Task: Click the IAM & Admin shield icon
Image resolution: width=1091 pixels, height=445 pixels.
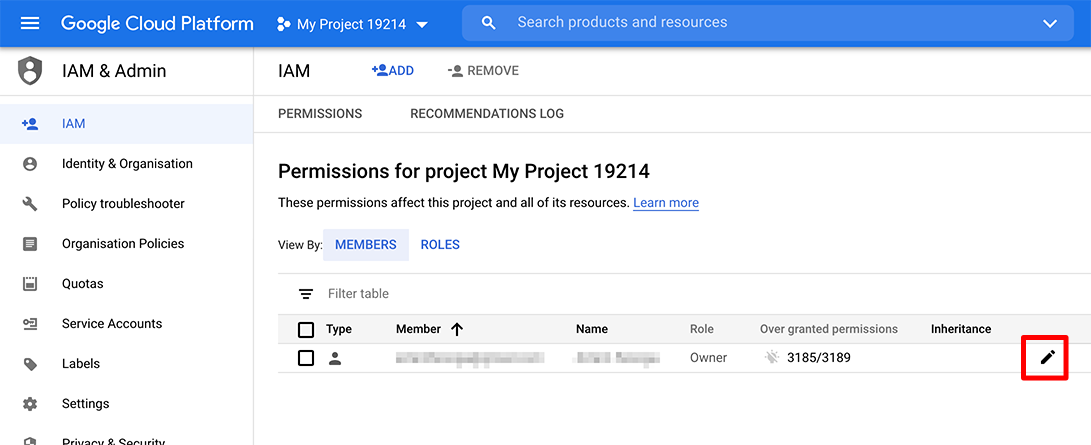Action: coord(30,71)
